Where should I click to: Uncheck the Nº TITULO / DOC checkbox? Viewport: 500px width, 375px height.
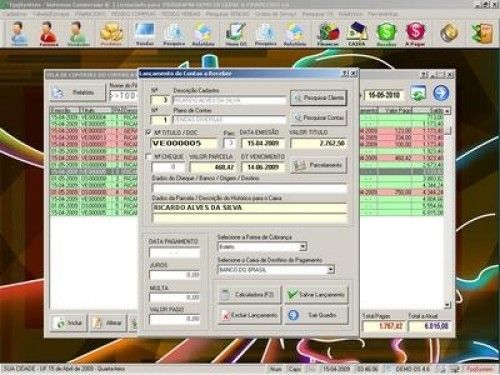(148, 132)
